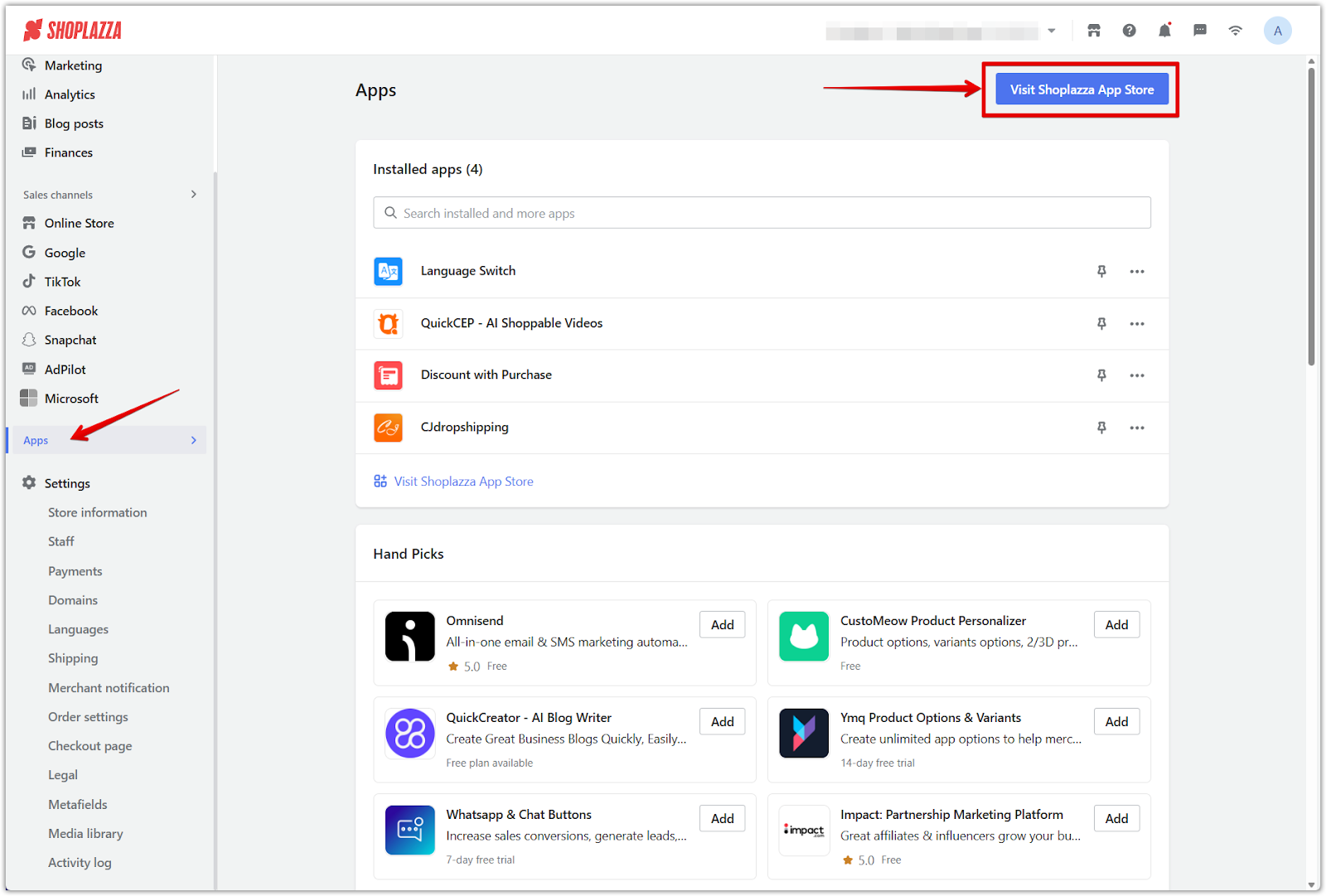Open Staff settings
This screenshot has width=1326, height=896.
point(61,542)
